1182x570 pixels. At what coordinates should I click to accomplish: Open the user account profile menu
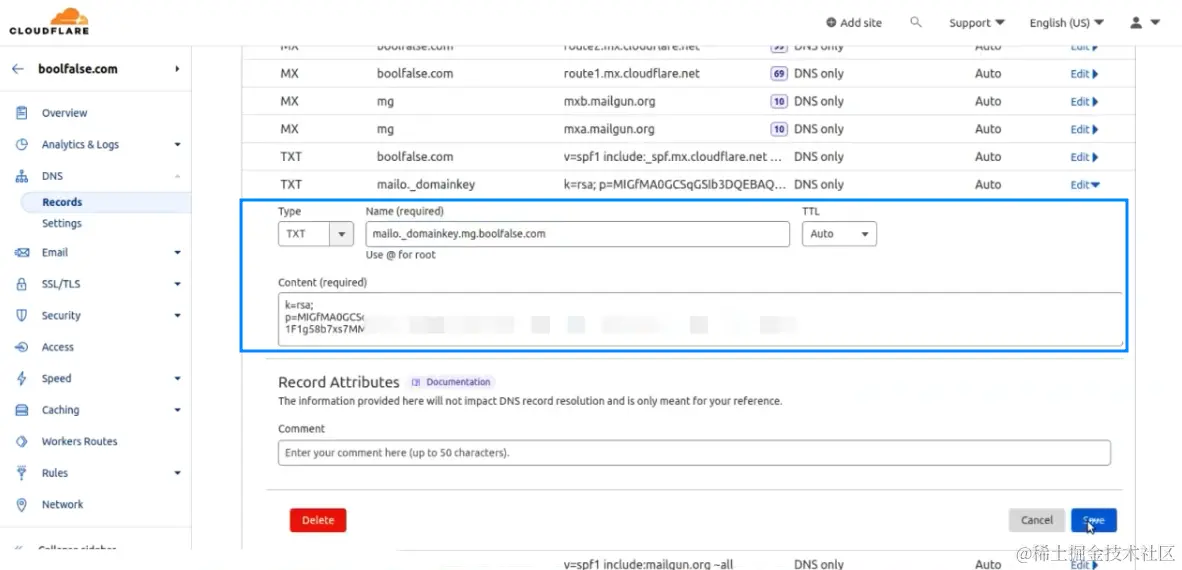point(1144,23)
